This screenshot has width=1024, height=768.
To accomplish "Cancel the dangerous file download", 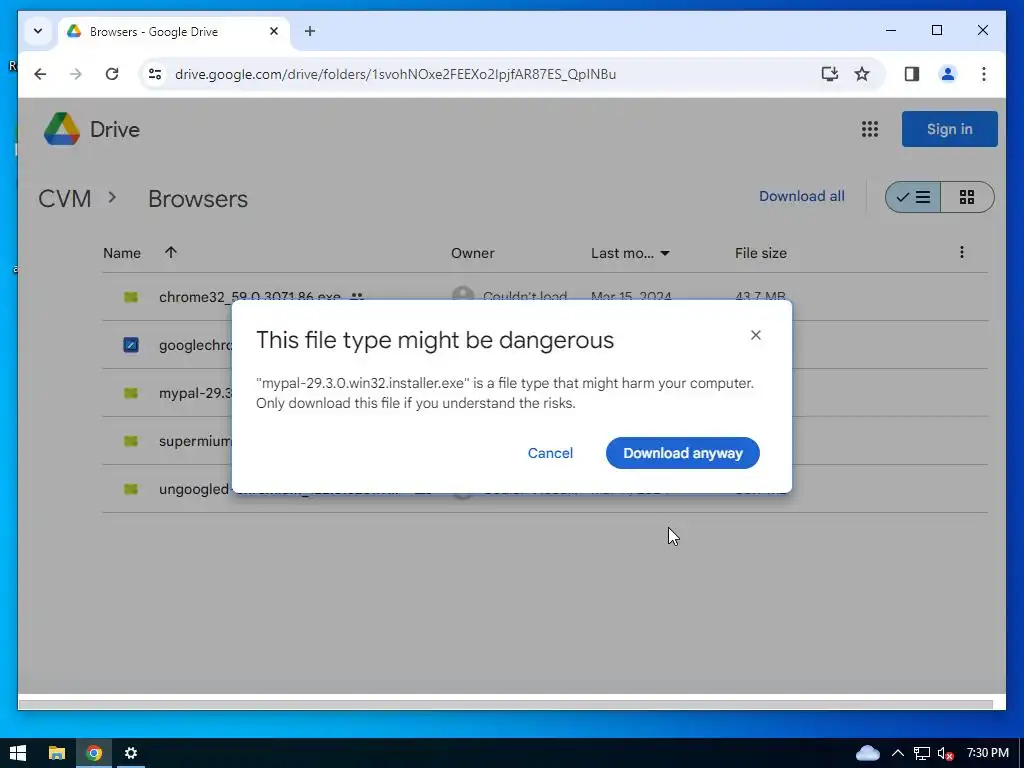I will click(x=550, y=453).
